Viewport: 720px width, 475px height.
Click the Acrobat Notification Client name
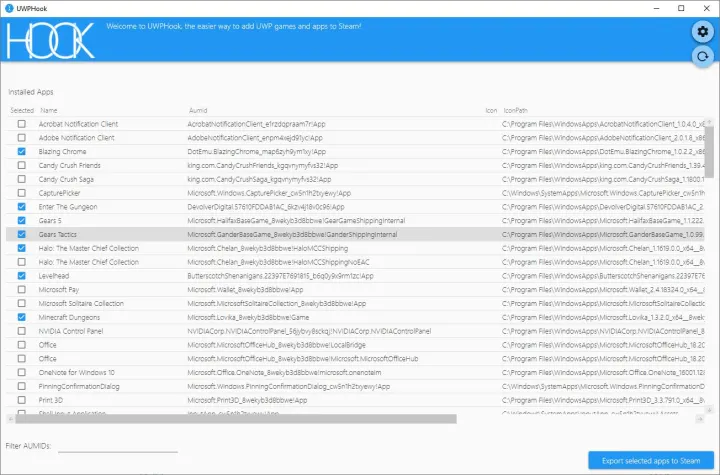coord(78,124)
